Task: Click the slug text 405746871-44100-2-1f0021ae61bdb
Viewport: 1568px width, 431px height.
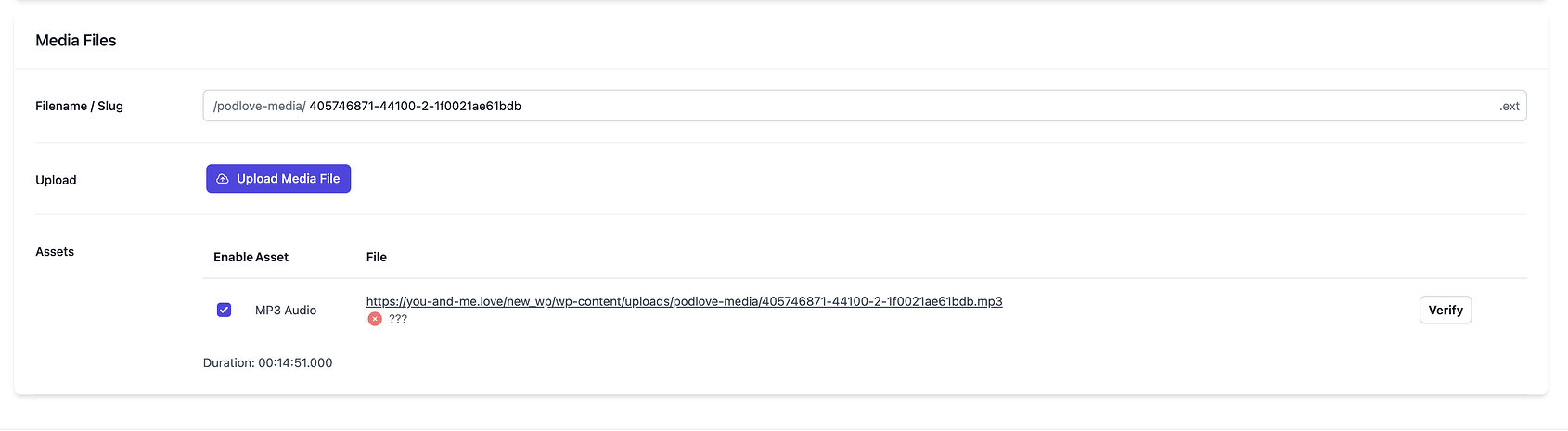Action: point(415,106)
